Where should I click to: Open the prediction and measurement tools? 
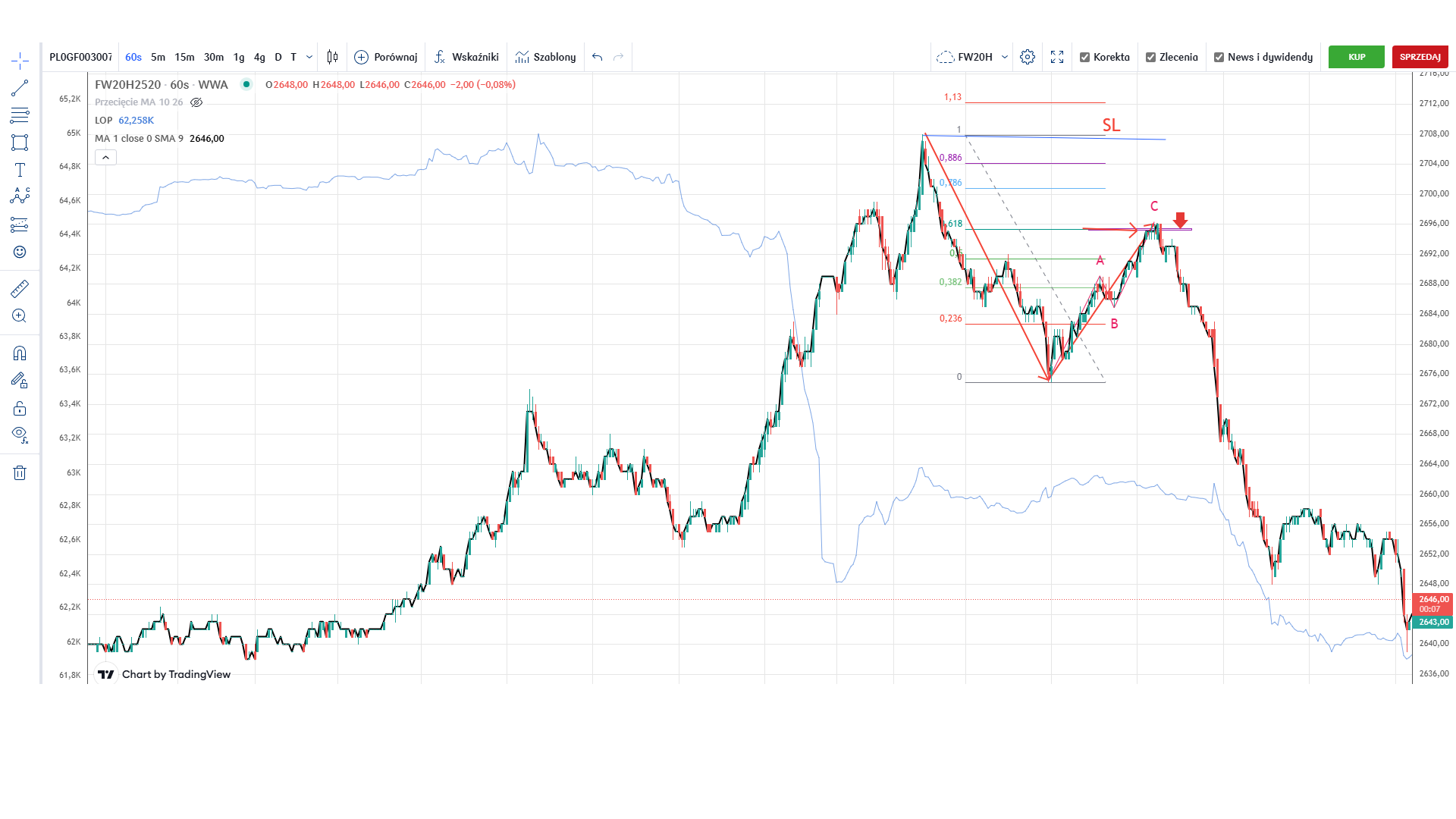point(20,224)
